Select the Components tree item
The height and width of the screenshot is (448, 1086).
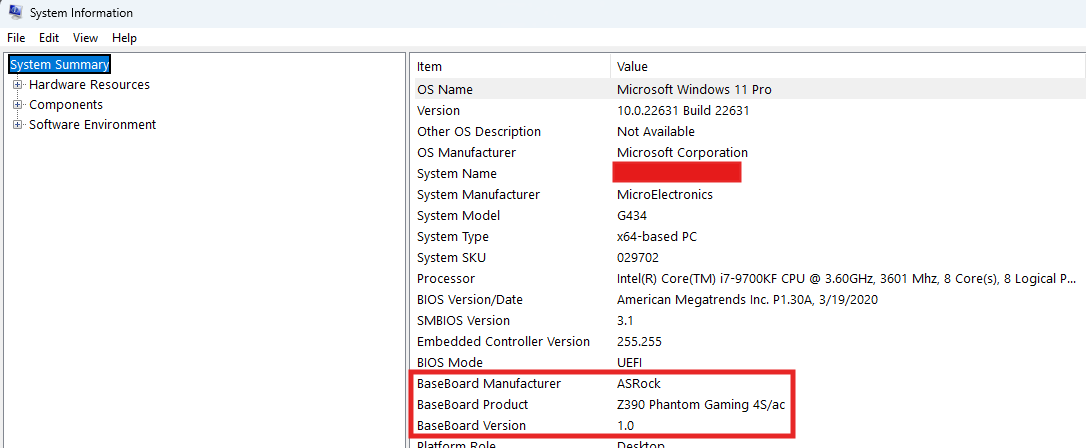tap(65, 105)
